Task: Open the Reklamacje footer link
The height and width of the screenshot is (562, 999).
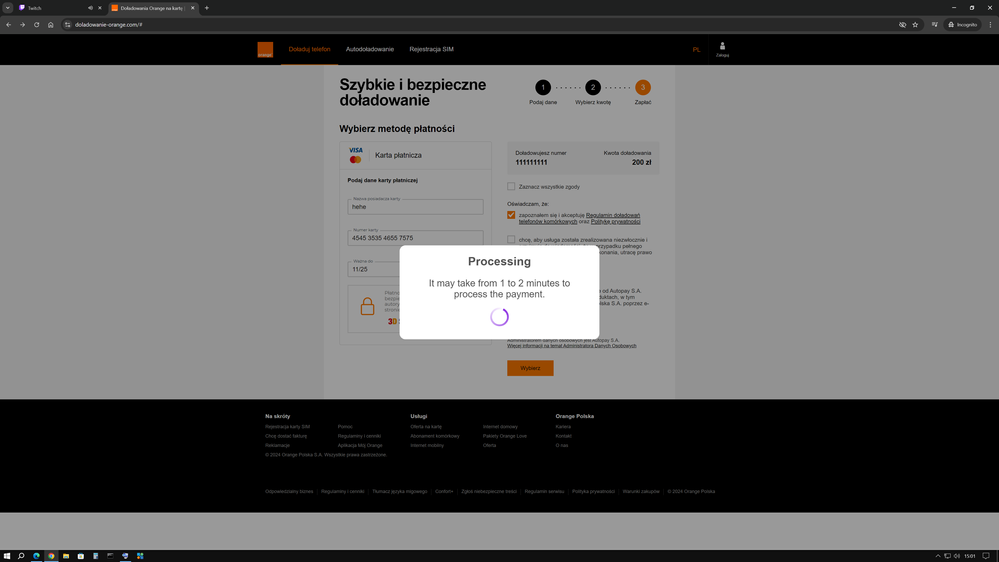Action: (x=277, y=445)
